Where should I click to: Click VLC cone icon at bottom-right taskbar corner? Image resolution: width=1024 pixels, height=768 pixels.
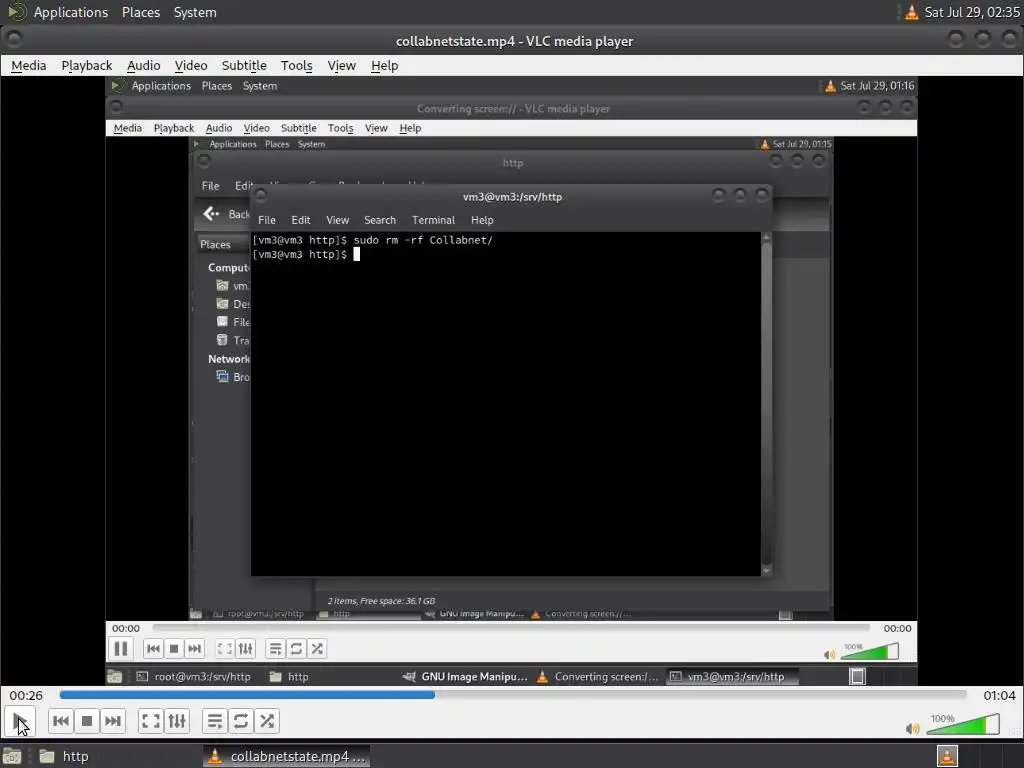click(947, 756)
